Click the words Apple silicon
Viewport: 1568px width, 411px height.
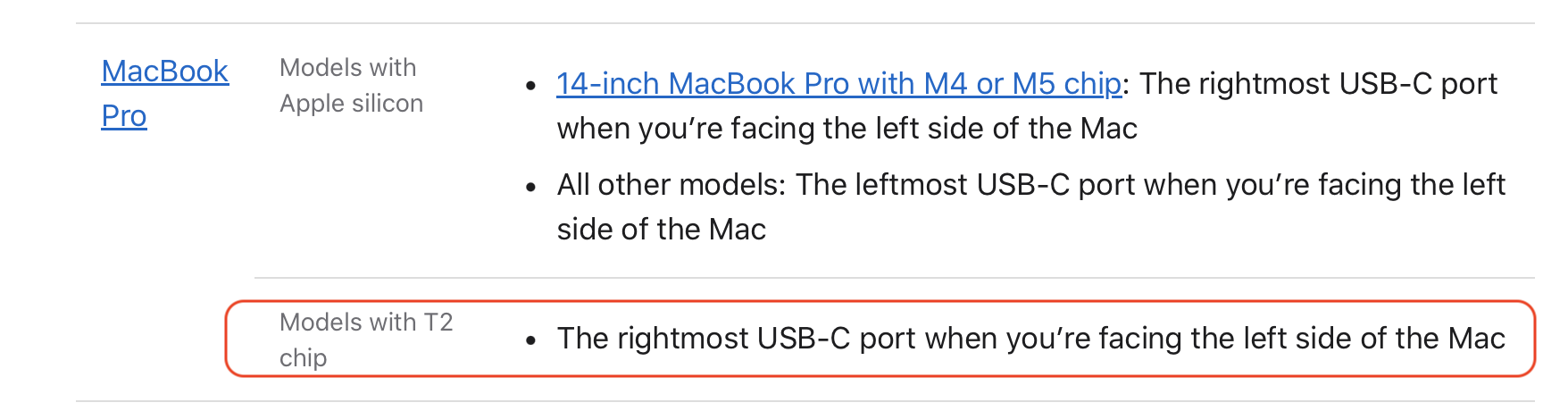[x=351, y=104]
